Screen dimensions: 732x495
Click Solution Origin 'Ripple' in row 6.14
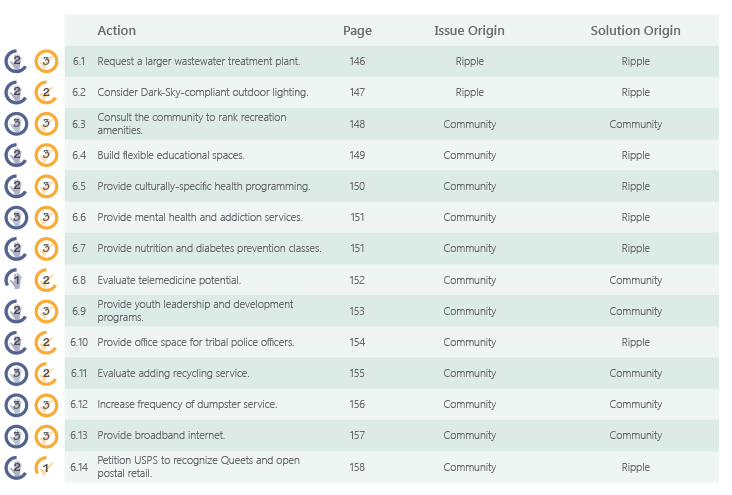tap(635, 467)
